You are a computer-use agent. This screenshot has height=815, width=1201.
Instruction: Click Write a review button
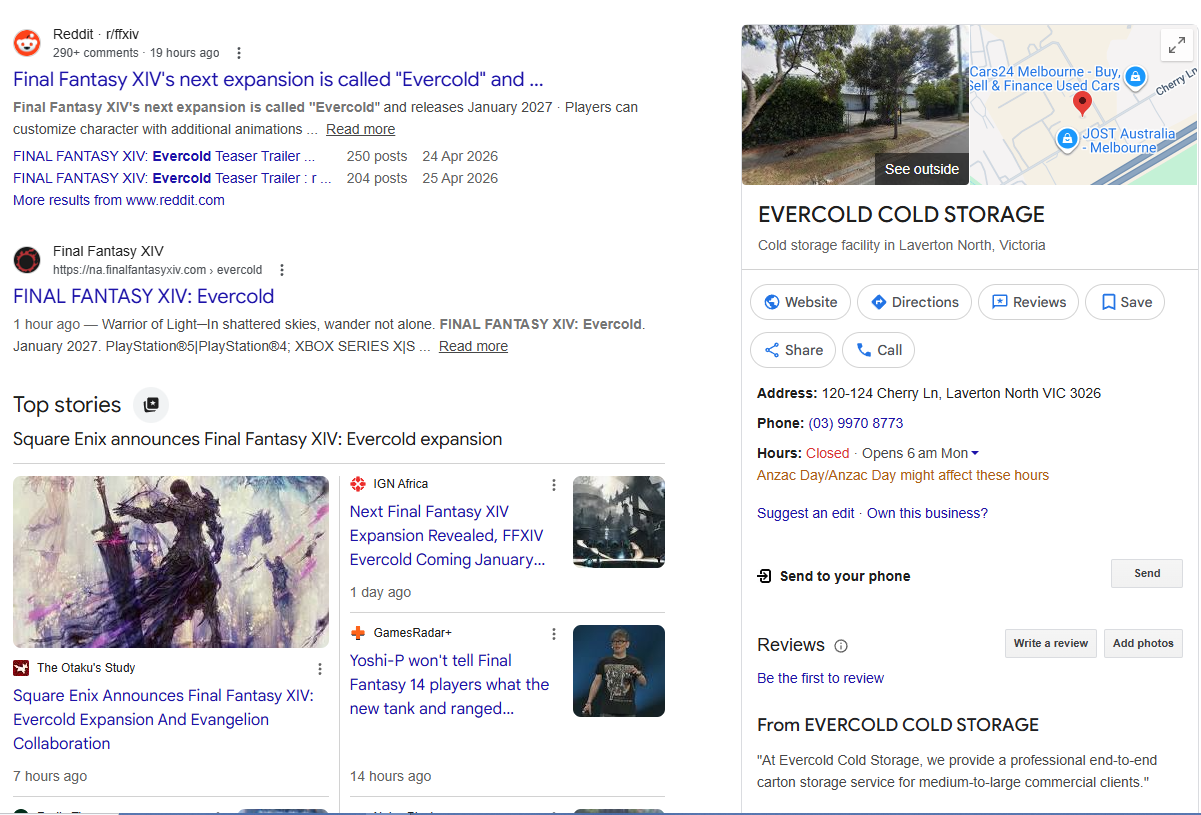coord(1051,643)
